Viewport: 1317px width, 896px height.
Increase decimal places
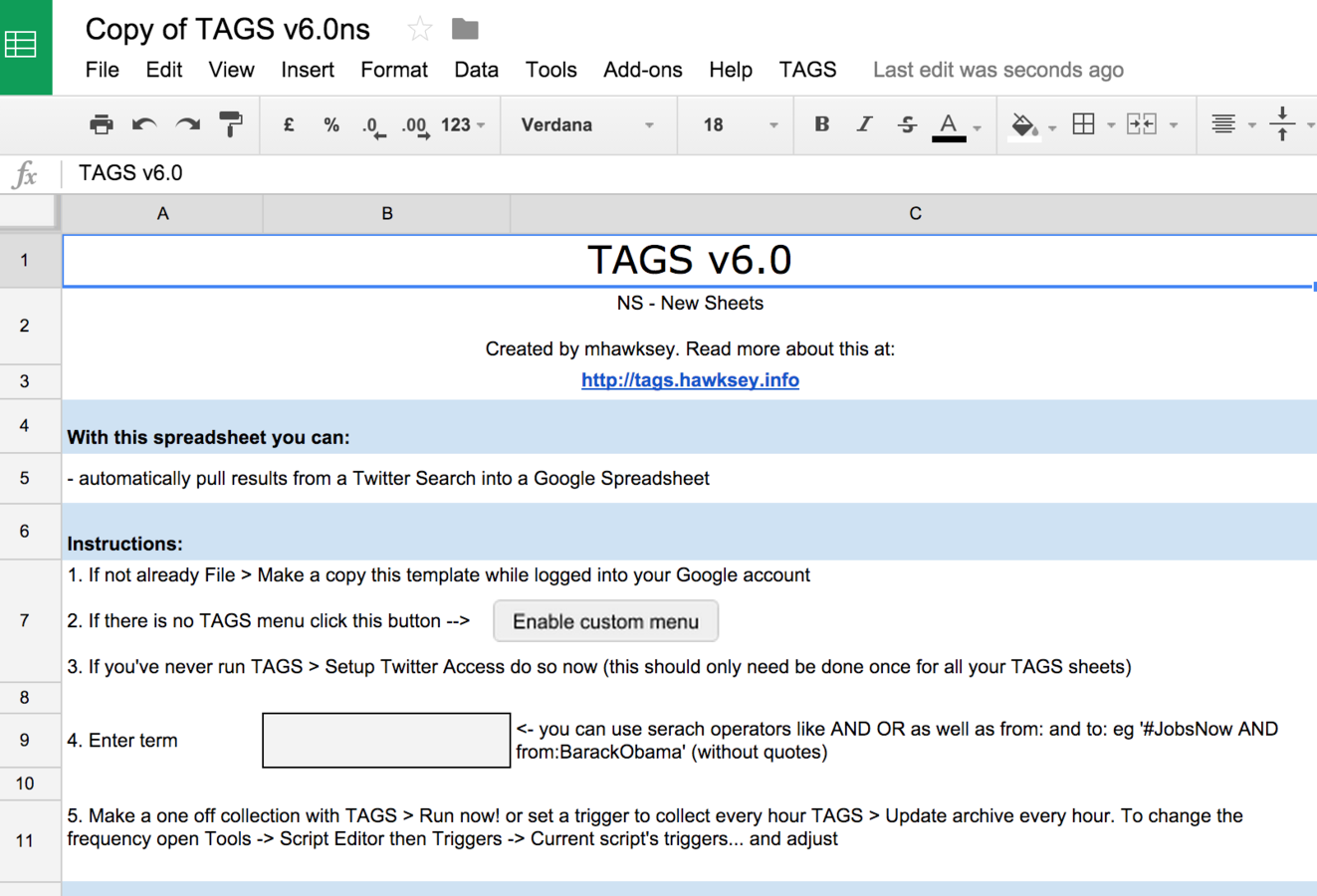[x=415, y=125]
